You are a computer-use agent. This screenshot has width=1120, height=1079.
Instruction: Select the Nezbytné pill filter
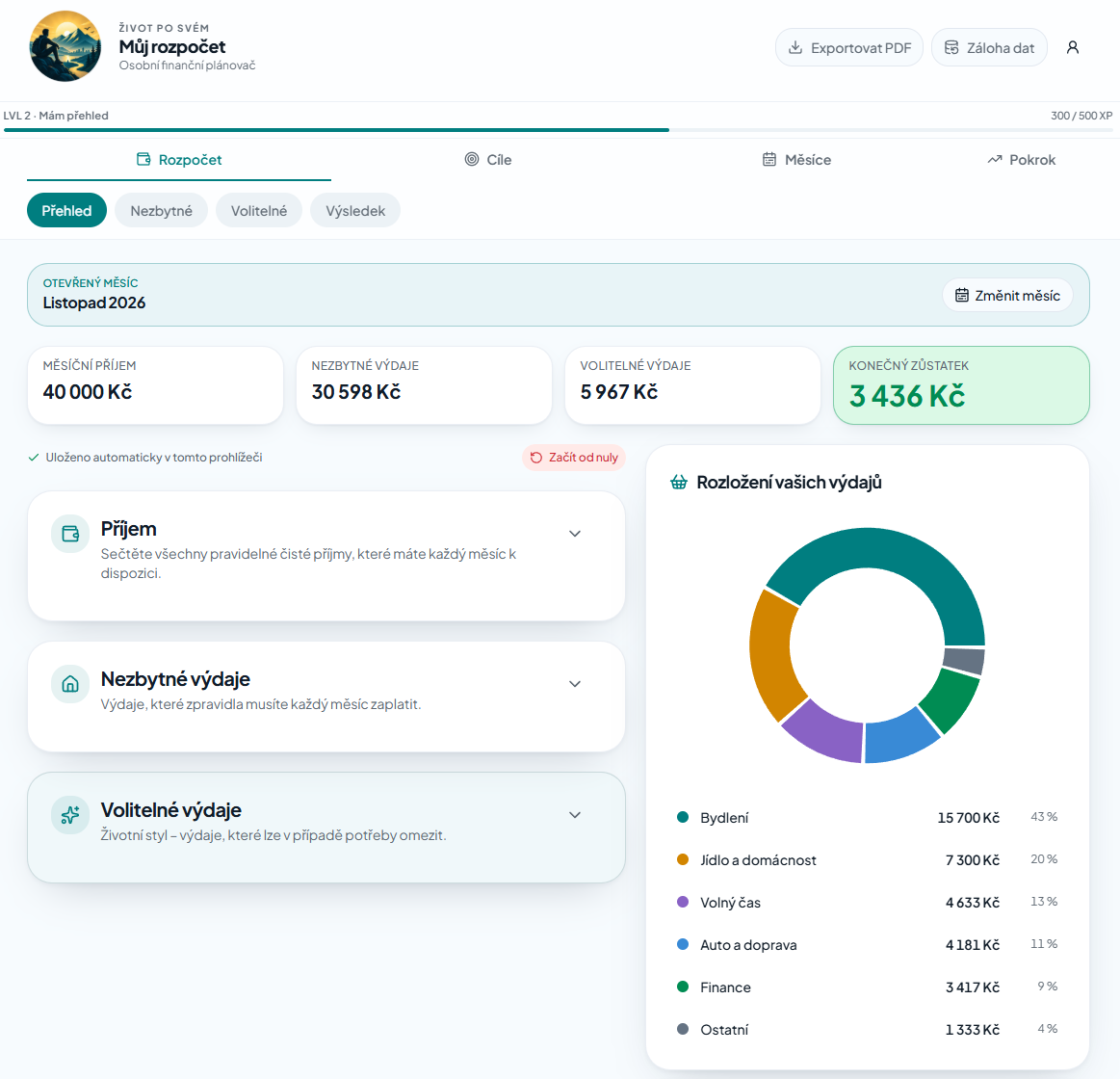[162, 211]
